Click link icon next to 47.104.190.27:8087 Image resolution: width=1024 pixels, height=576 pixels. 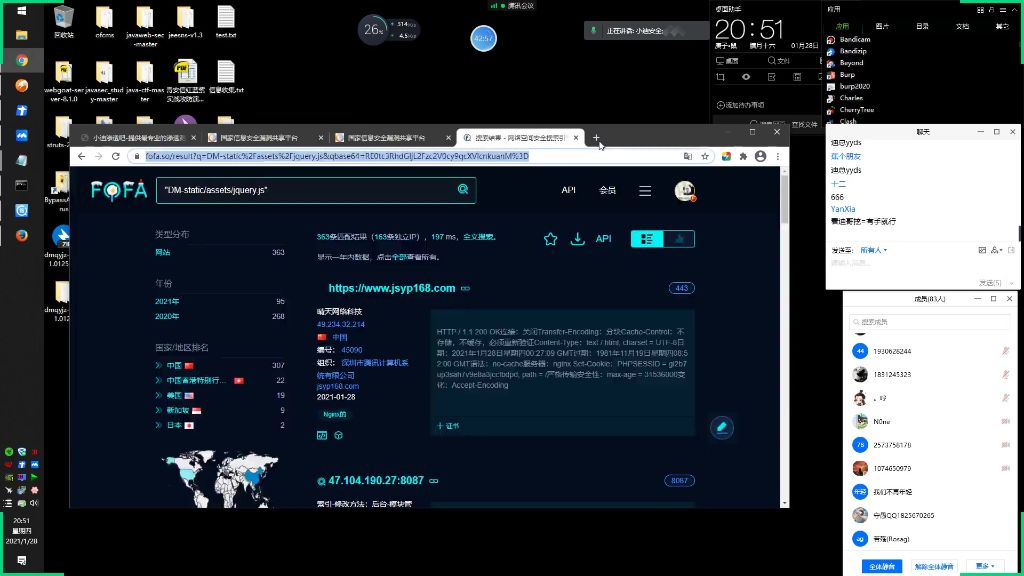point(434,481)
